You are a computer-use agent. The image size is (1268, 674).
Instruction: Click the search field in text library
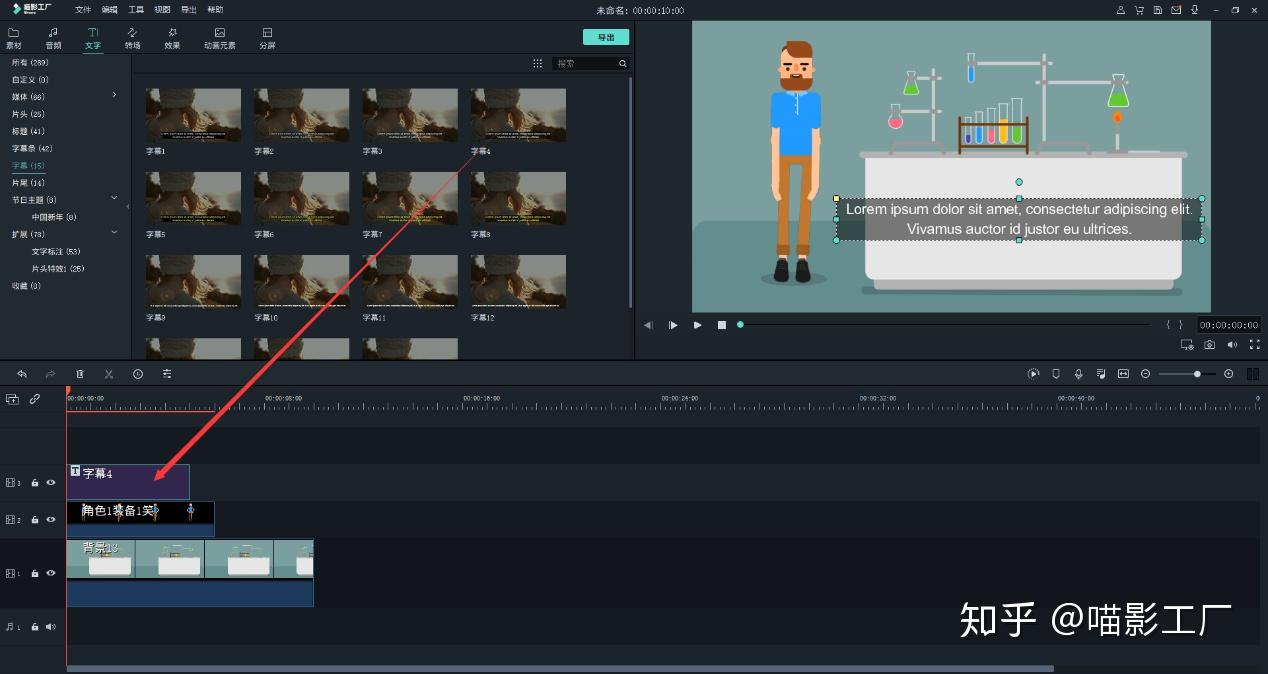click(x=591, y=63)
